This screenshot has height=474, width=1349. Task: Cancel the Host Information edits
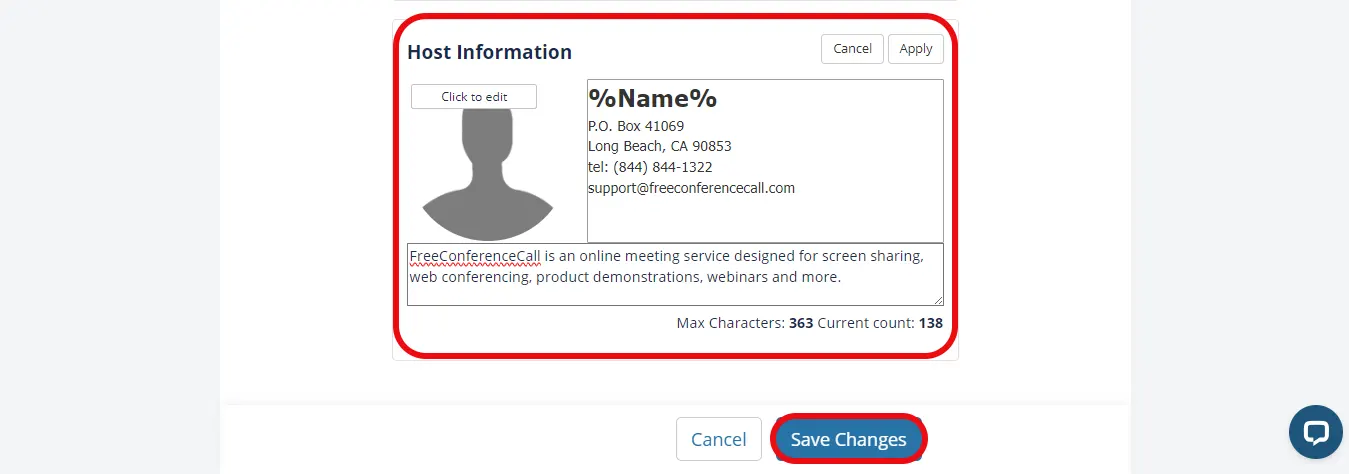(852, 49)
